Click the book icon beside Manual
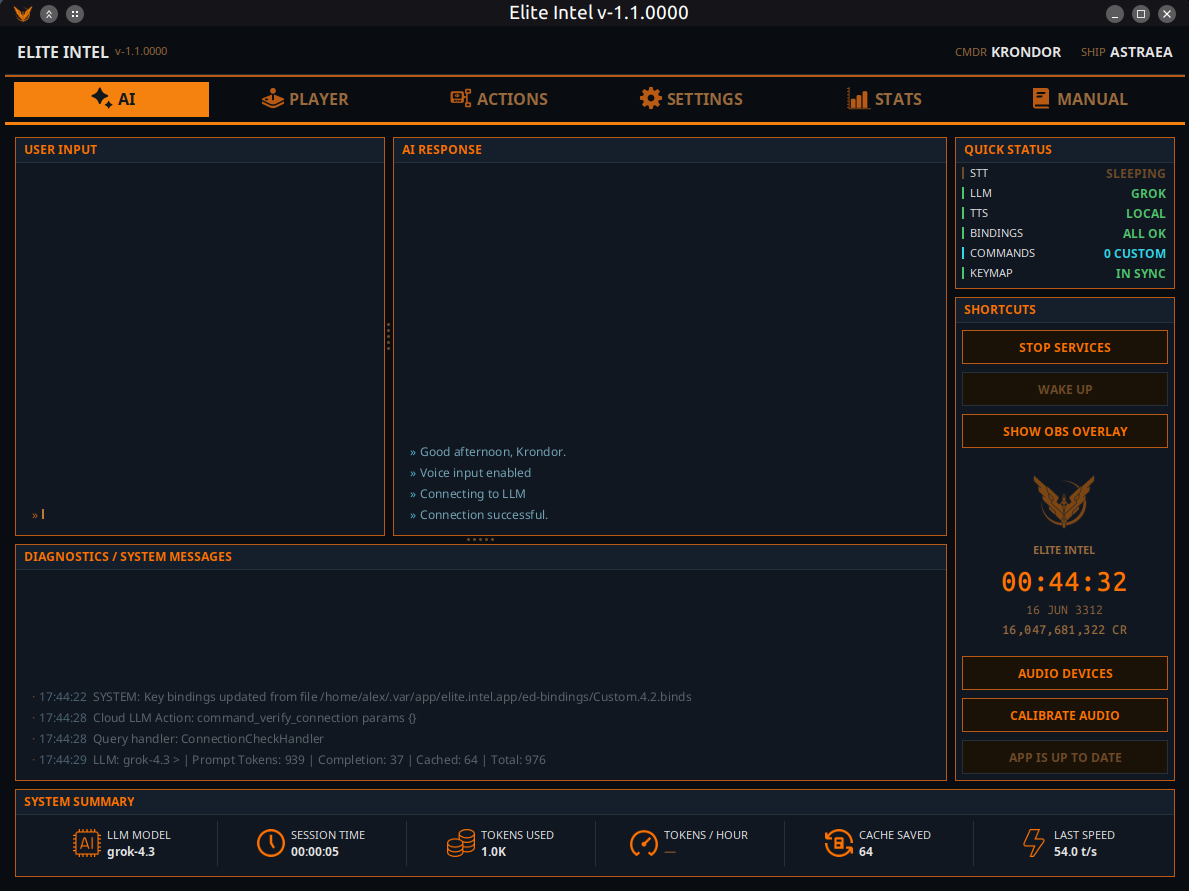1189x891 pixels. click(x=1041, y=99)
